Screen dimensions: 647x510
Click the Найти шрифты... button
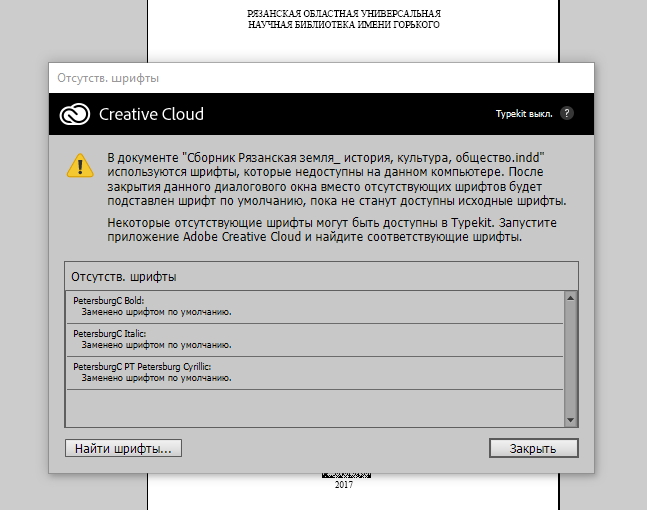(123, 448)
